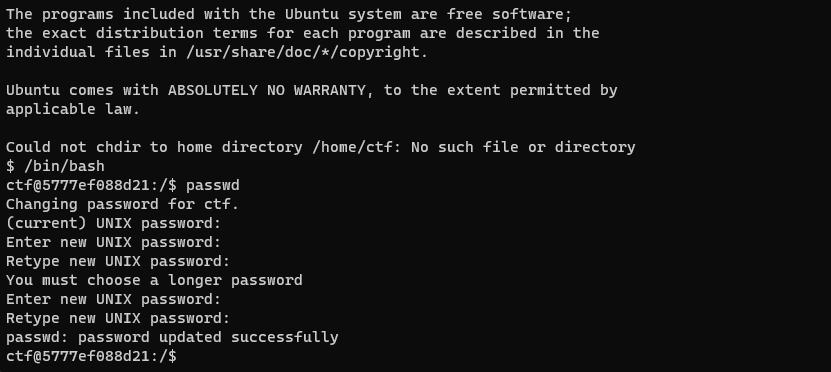The height and width of the screenshot is (372, 831).
Task: Click the 'No such file or directory' text
Action: pyautogui.click(x=523, y=147)
